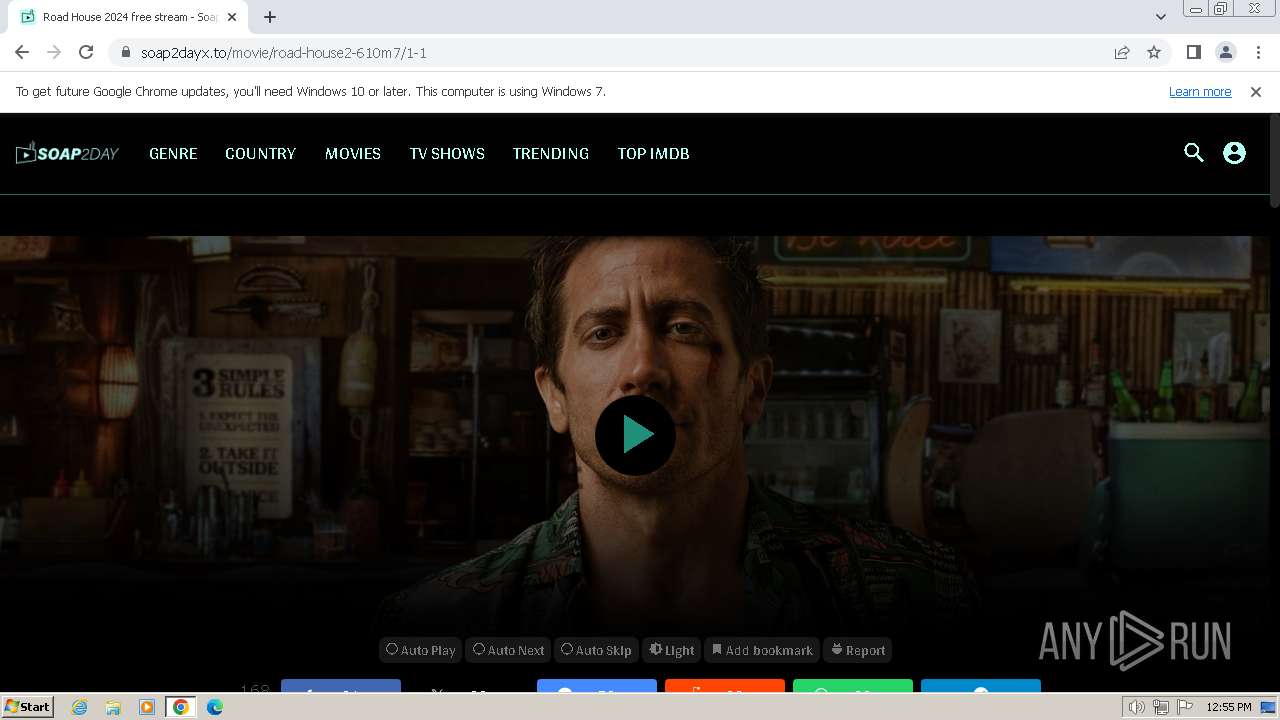Toggle Auto Play option
The height and width of the screenshot is (720, 1280).
pyautogui.click(x=421, y=650)
